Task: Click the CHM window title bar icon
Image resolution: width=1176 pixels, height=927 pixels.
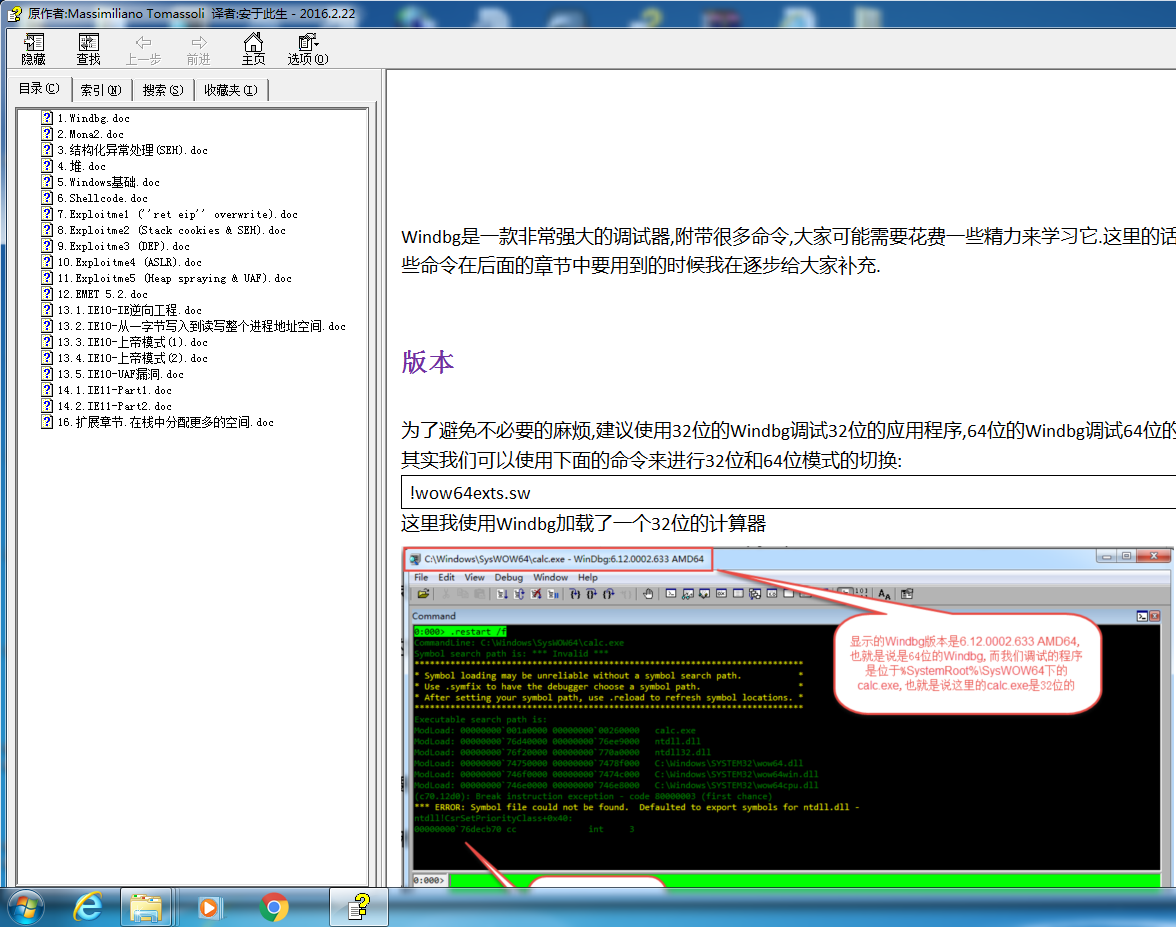Action: 14,14
